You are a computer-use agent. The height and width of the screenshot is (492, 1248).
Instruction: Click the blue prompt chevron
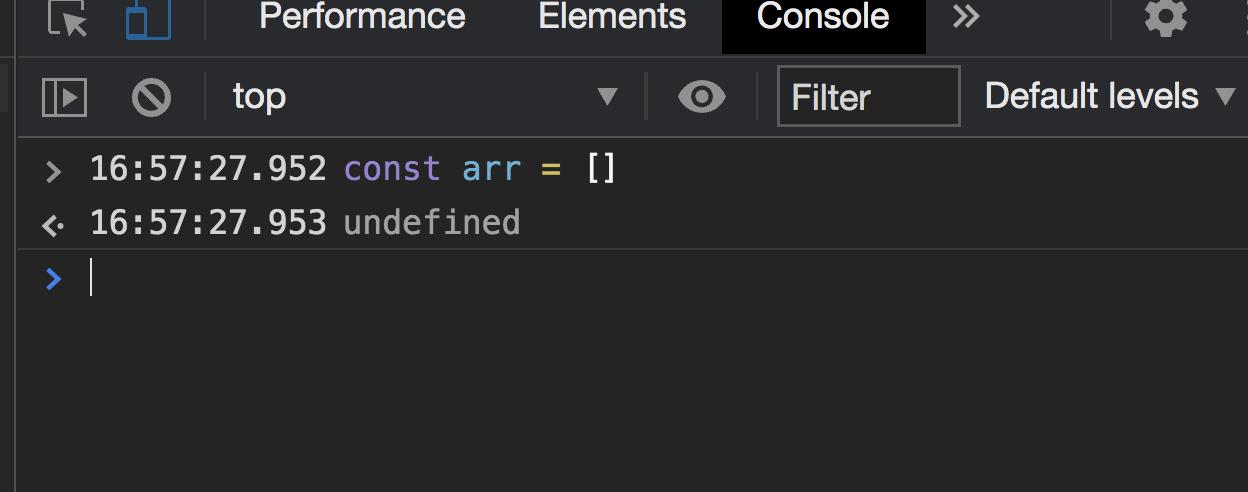point(54,279)
